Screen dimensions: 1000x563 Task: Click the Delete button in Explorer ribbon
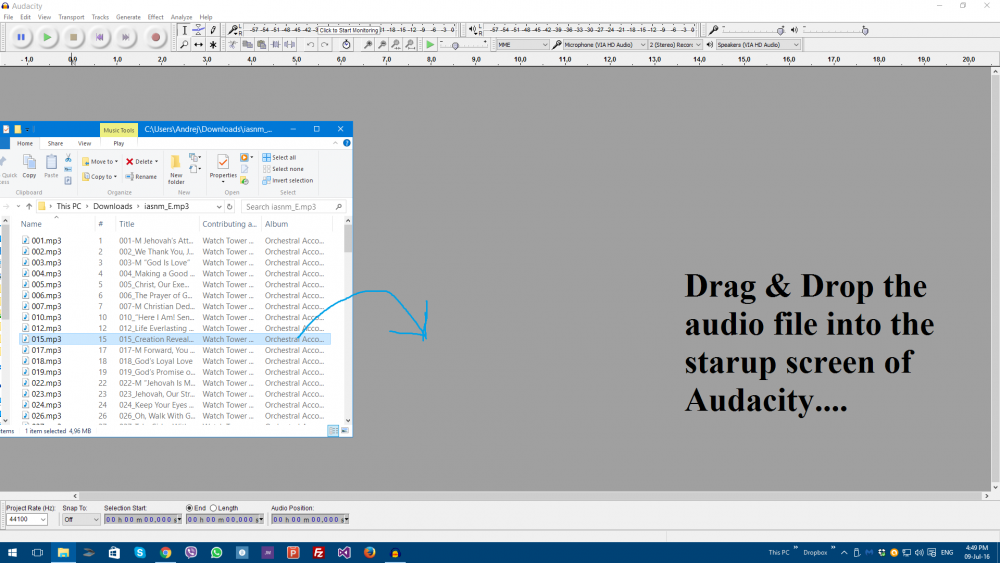142,162
